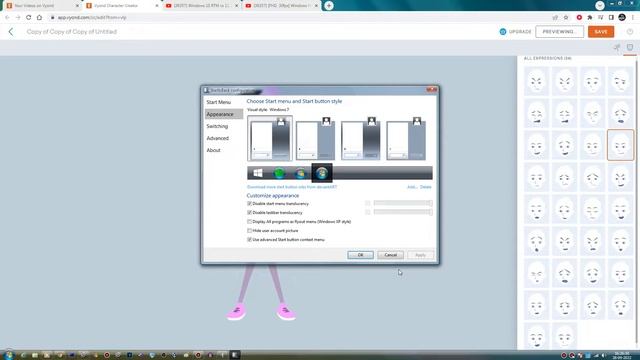
Task: Open a new browser tab with plus icon
Action: pos(329,6)
